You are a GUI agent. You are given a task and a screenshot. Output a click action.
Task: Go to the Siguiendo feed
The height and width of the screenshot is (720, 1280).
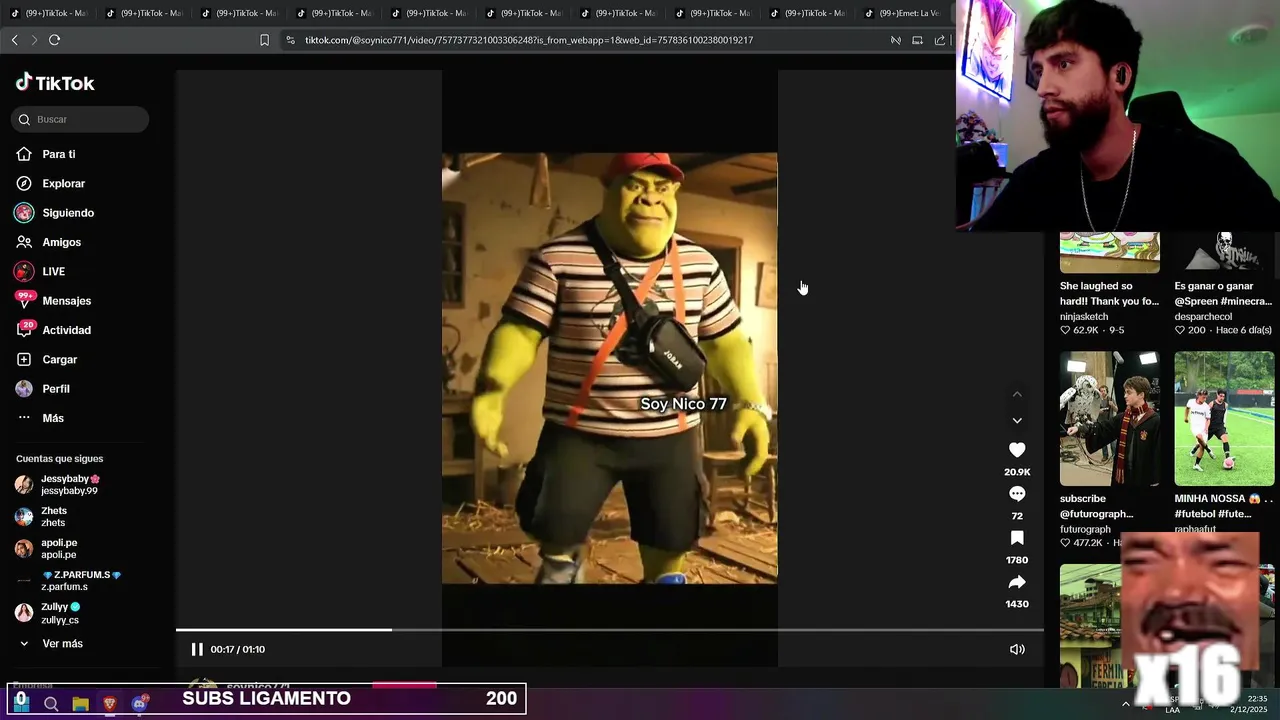(x=67, y=213)
